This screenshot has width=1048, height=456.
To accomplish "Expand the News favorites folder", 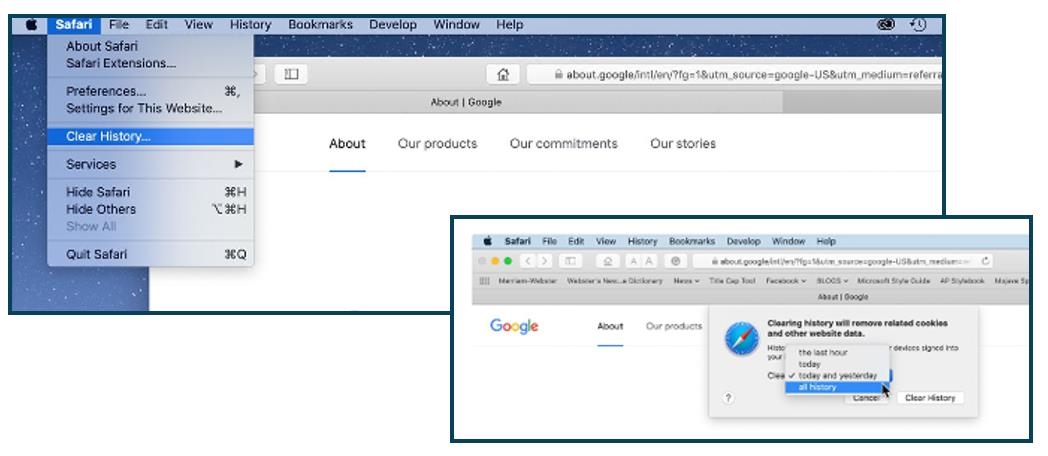I will click(x=686, y=281).
